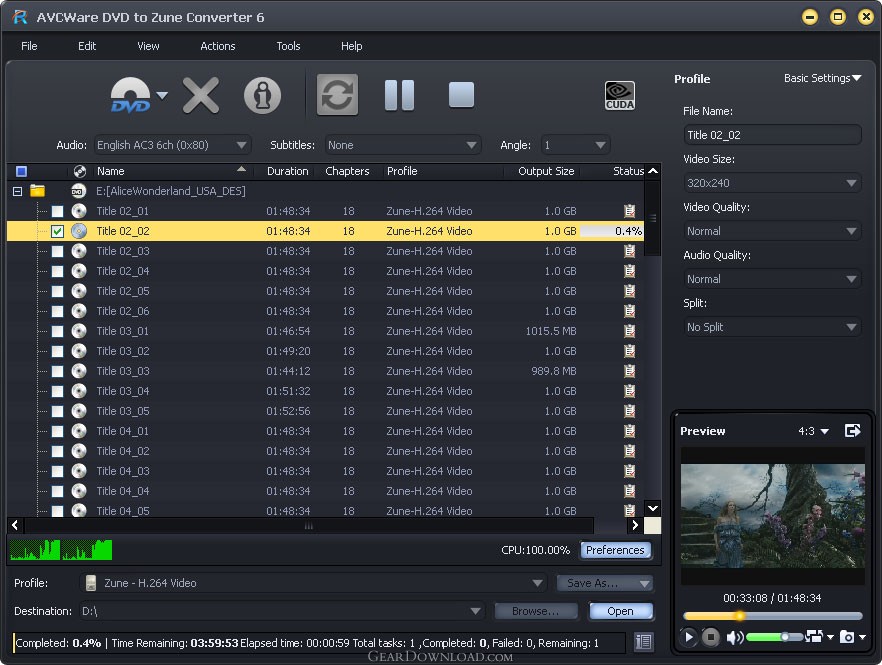Click the preview snapshot camera icon
This screenshot has width=882, height=665.
[x=847, y=637]
